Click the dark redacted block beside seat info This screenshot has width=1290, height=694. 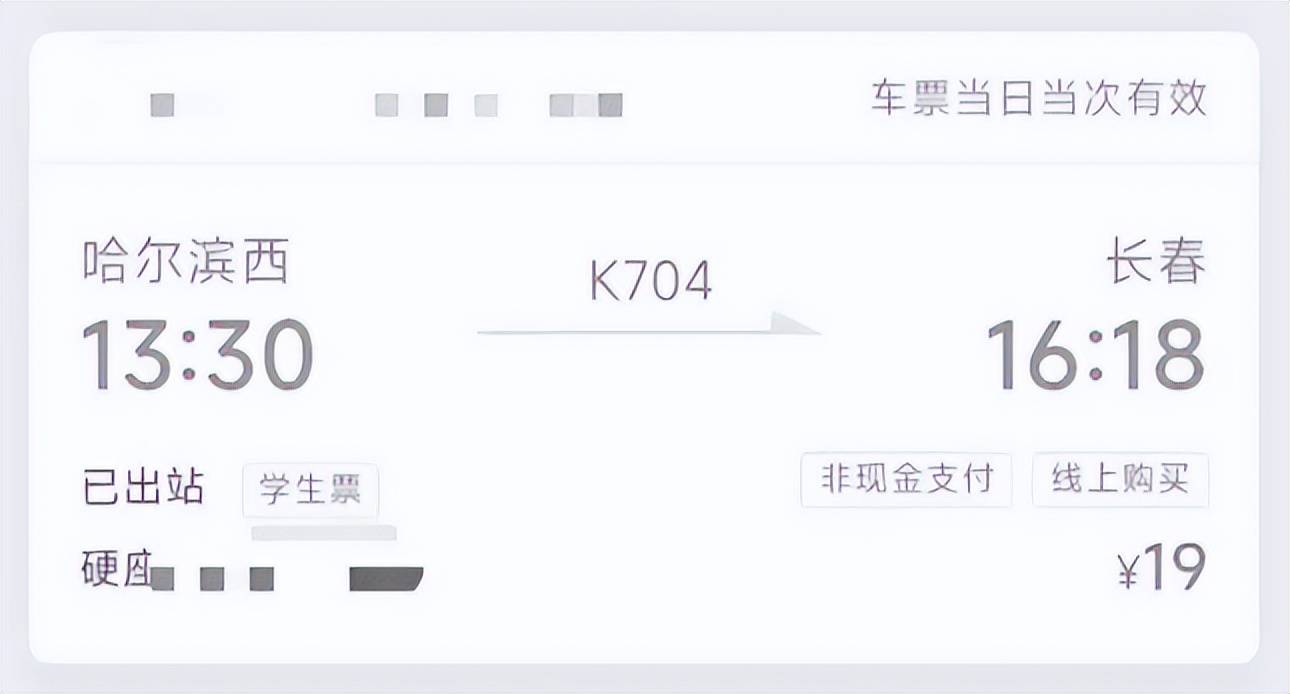(386, 578)
